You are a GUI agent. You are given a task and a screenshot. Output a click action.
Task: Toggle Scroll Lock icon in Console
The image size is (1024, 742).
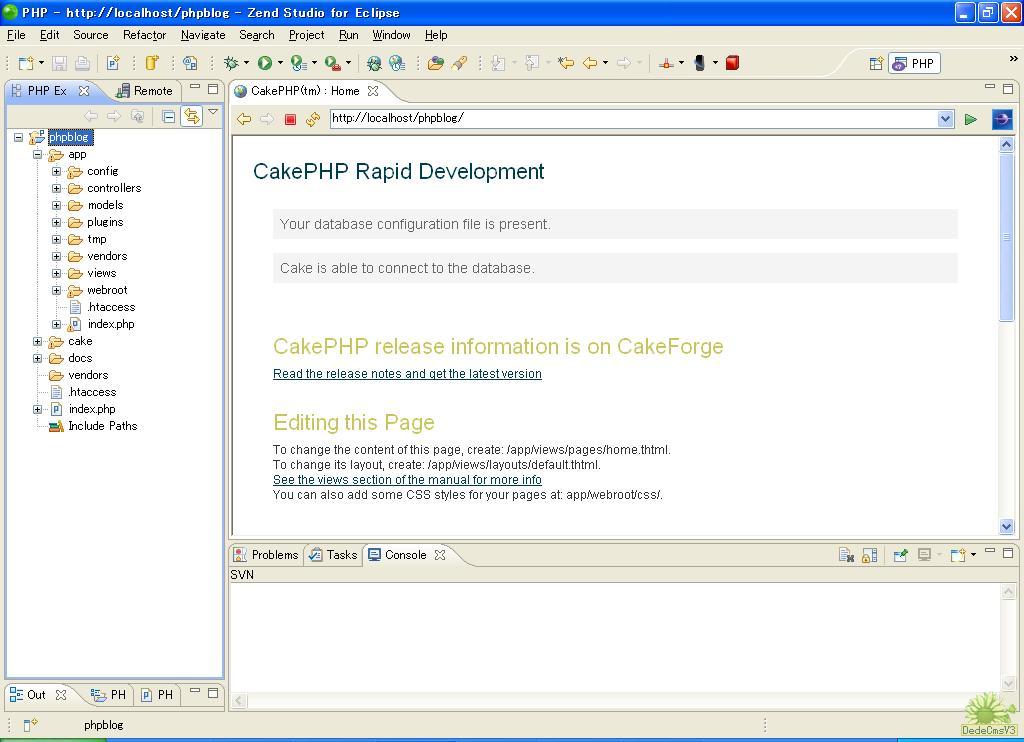869,555
